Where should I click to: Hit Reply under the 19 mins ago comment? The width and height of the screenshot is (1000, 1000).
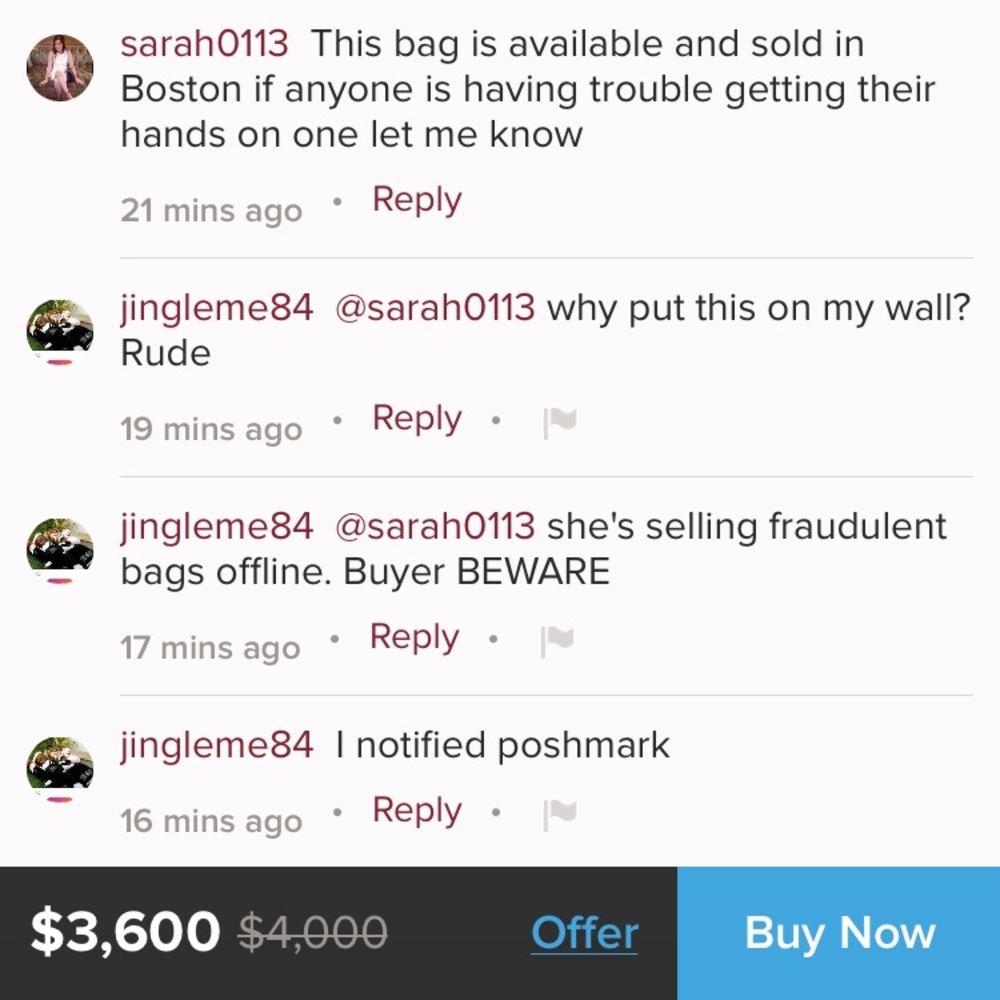coord(416,418)
